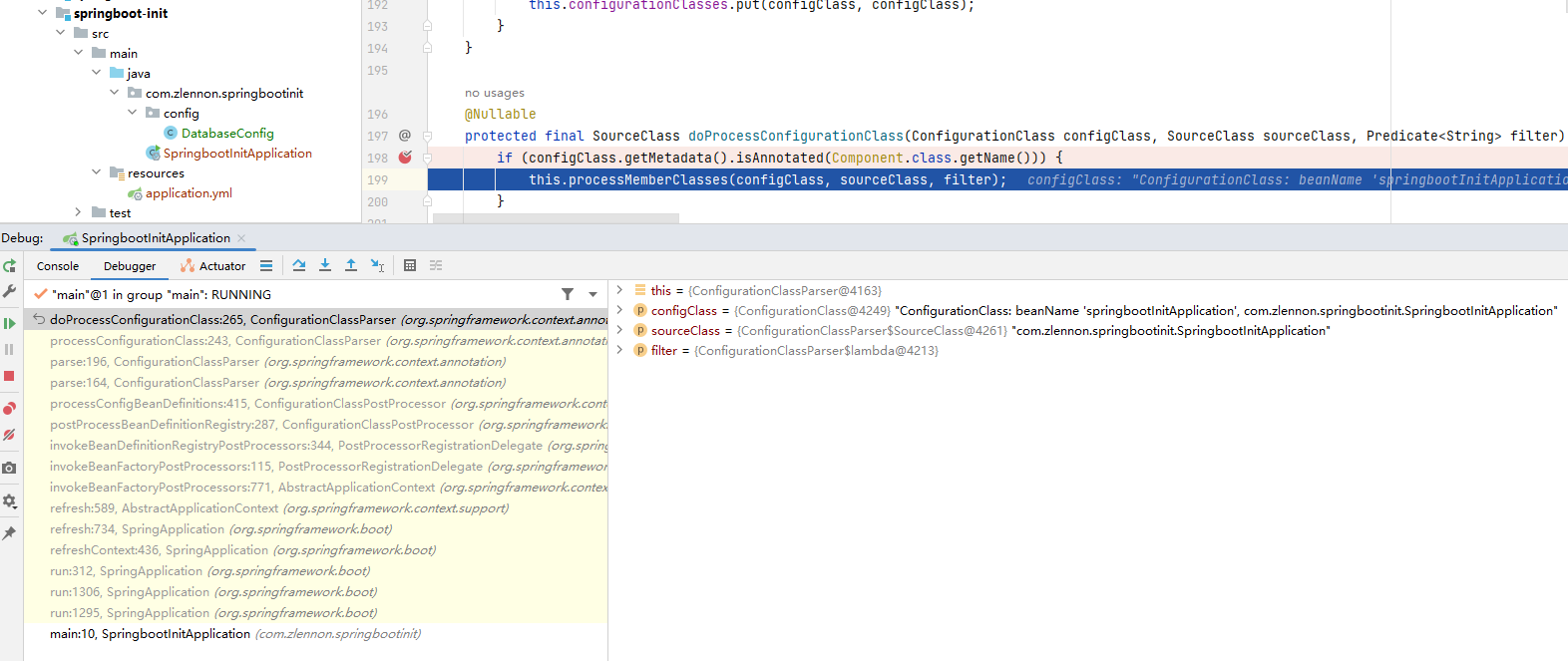Select the SpringbootInitApplication debug session tab
This screenshot has width=1568, height=661.
pyautogui.click(x=156, y=238)
